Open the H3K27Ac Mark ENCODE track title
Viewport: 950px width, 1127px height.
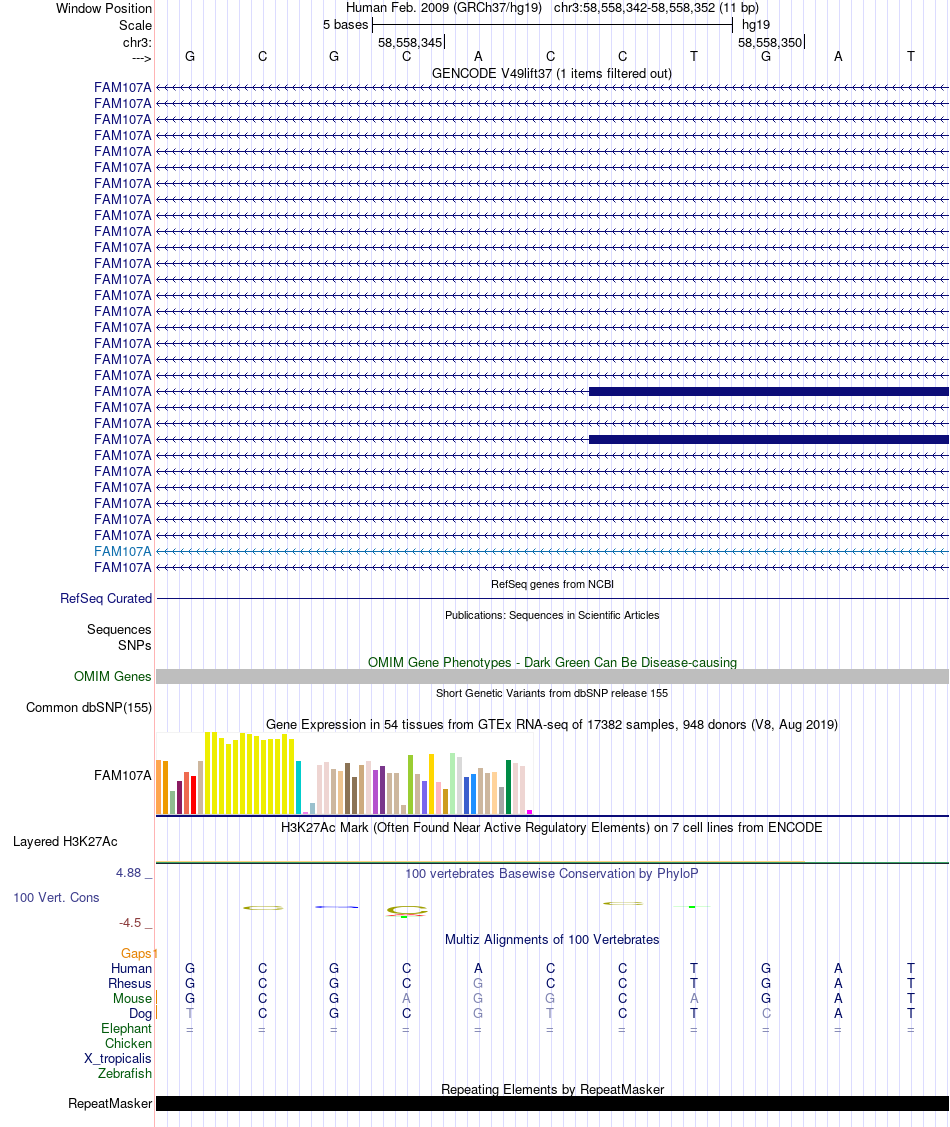[552, 827]
